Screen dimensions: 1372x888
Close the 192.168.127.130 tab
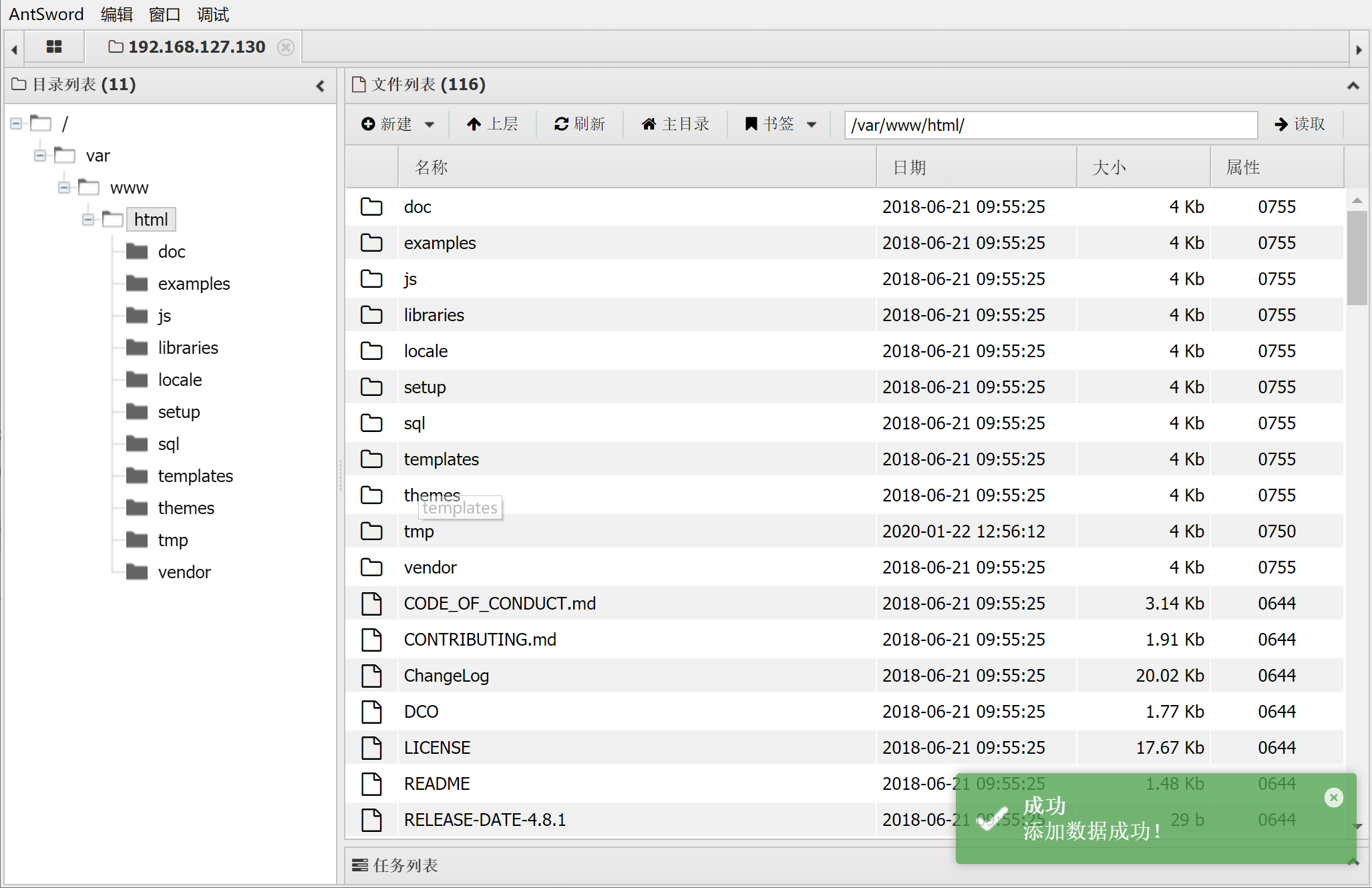tap(286, 47)
